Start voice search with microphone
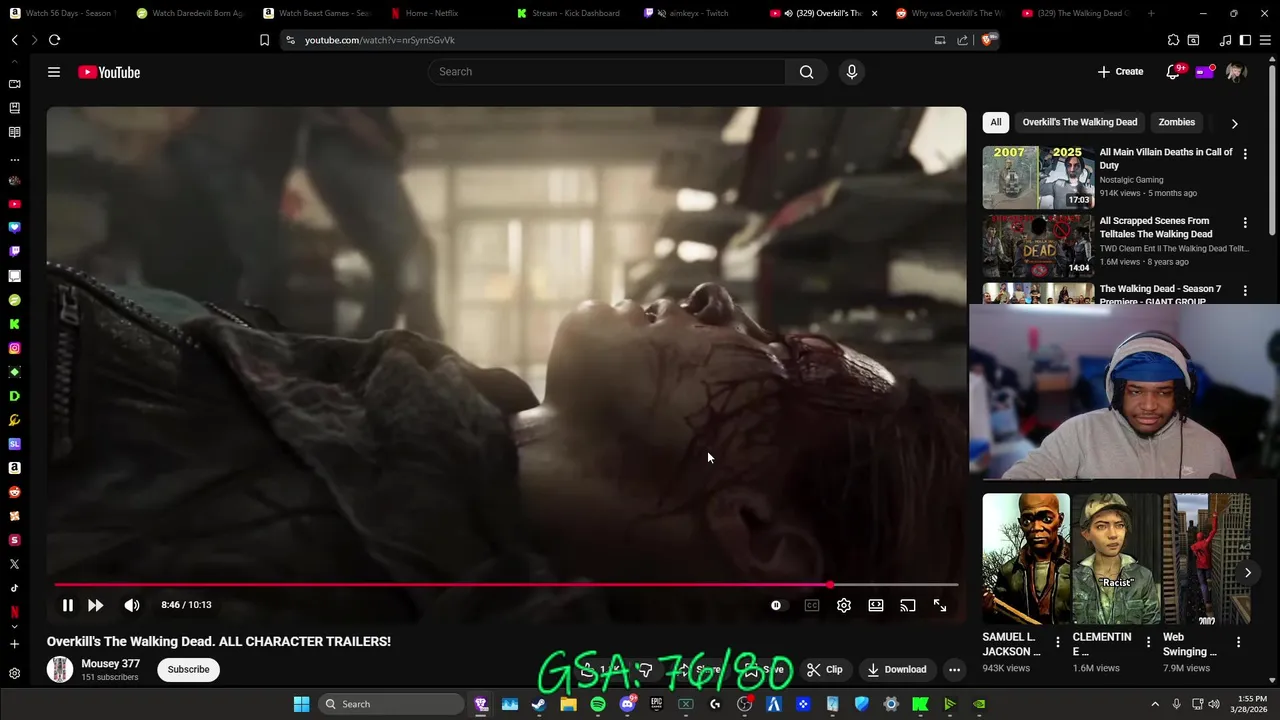The height and width of the screenshot is (720, 1280). [x=852, y=72]
